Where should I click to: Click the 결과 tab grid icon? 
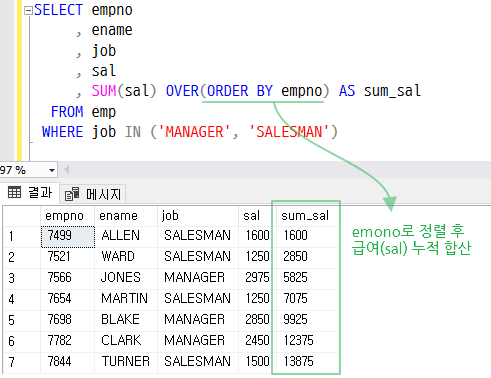(14, 192)
